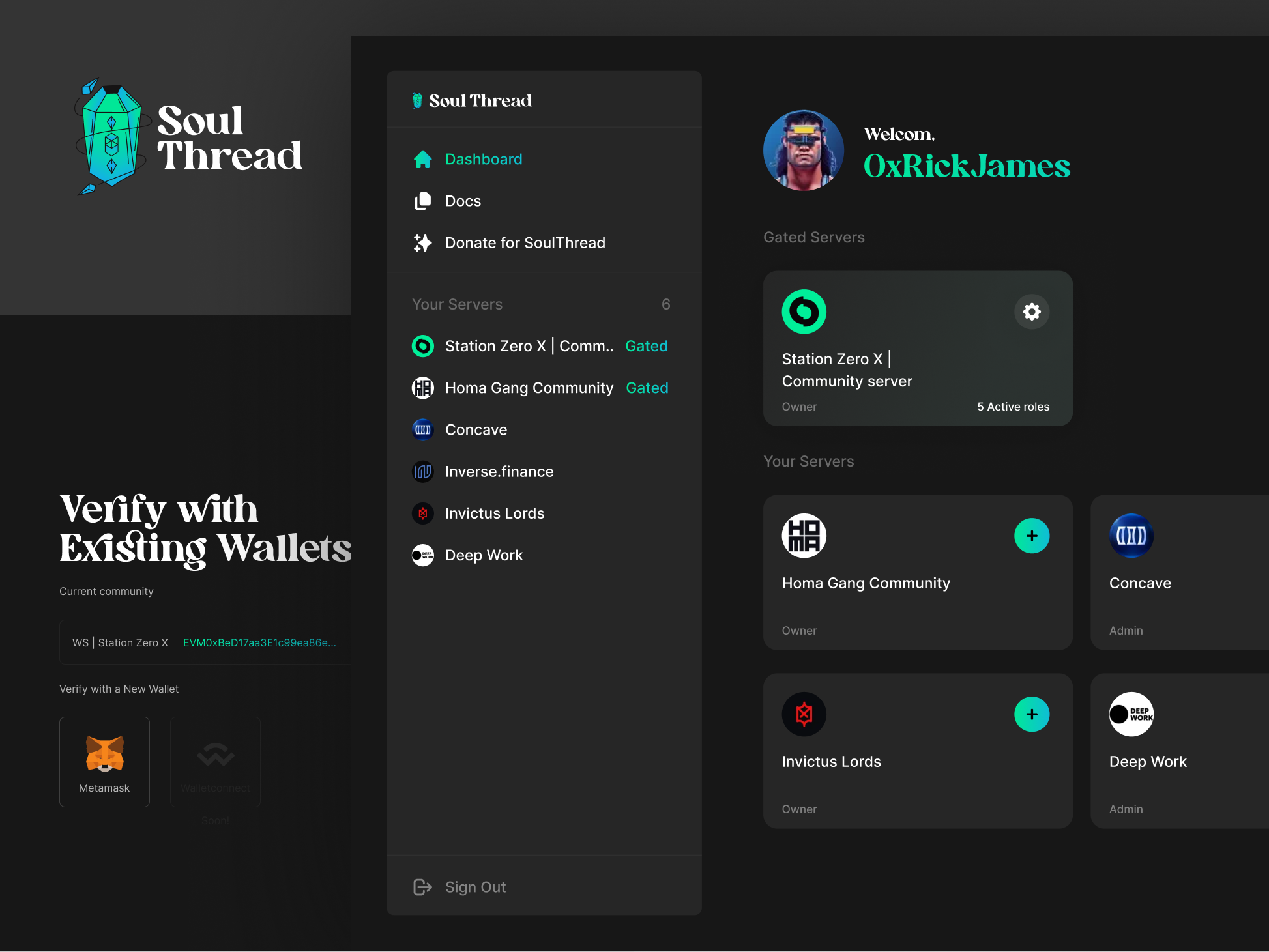This screenshot has height=952, width=1269.
Task: Click 'Your Servers' heading in main panel
Action: coord(808,461)
